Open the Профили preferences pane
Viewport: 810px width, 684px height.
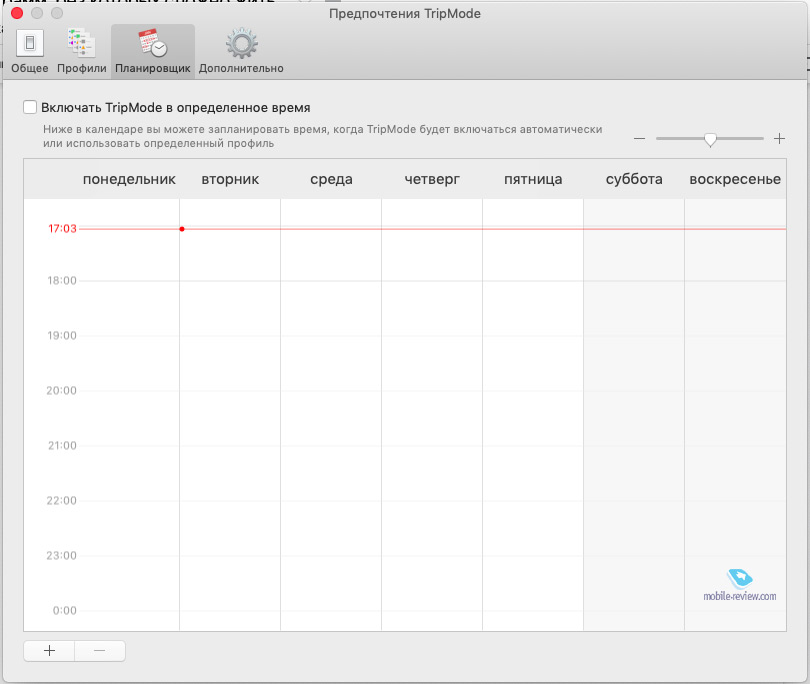(x=82, y=52)
